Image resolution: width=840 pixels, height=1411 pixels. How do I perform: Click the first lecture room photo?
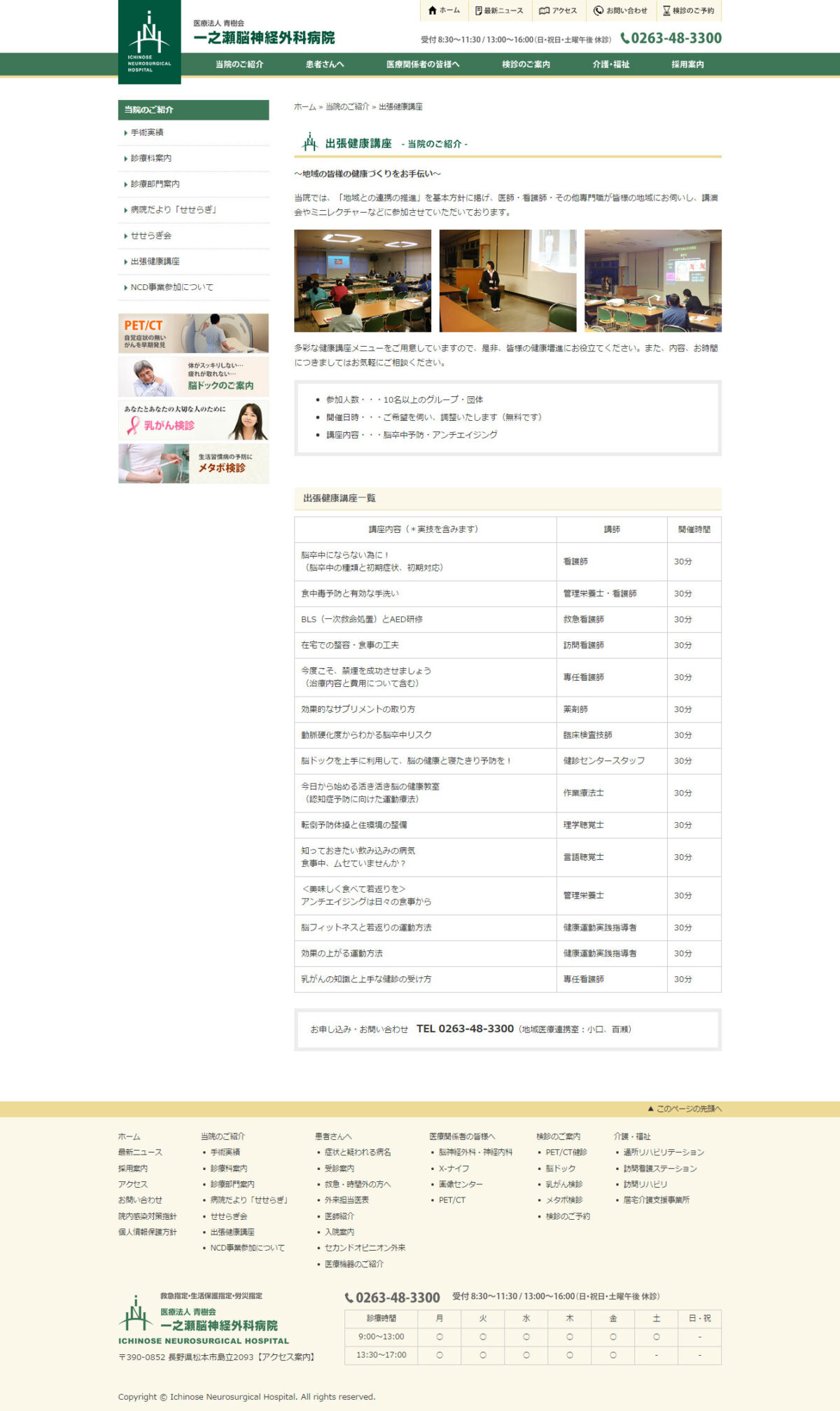pyautogui.click(x=363, y=281)
